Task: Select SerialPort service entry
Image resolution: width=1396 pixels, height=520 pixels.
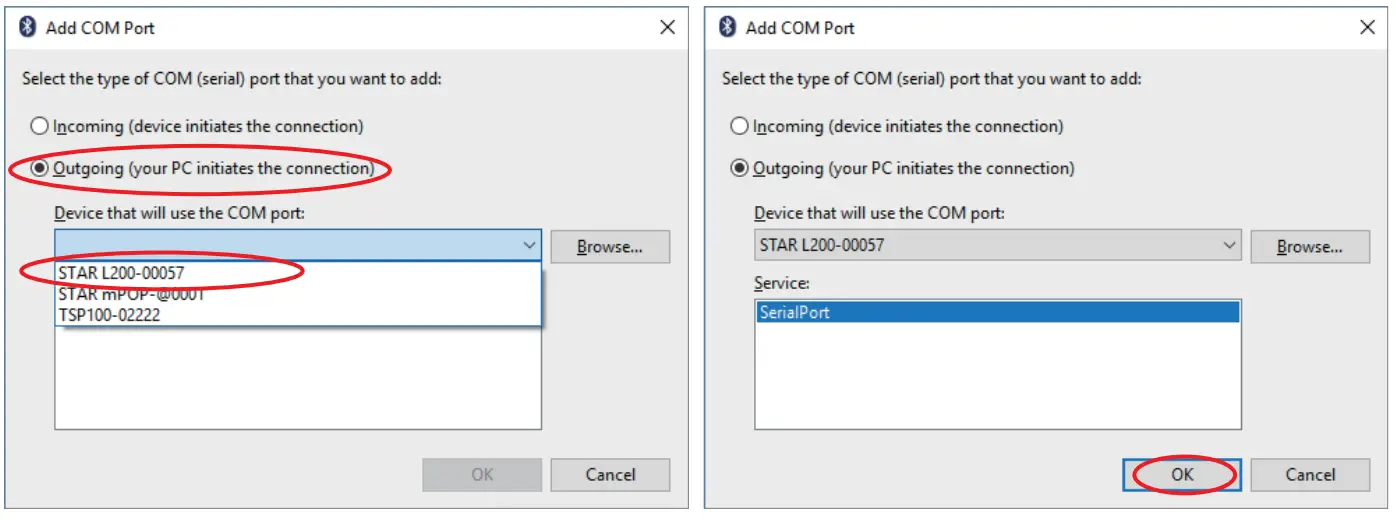Action: [998, 313]
